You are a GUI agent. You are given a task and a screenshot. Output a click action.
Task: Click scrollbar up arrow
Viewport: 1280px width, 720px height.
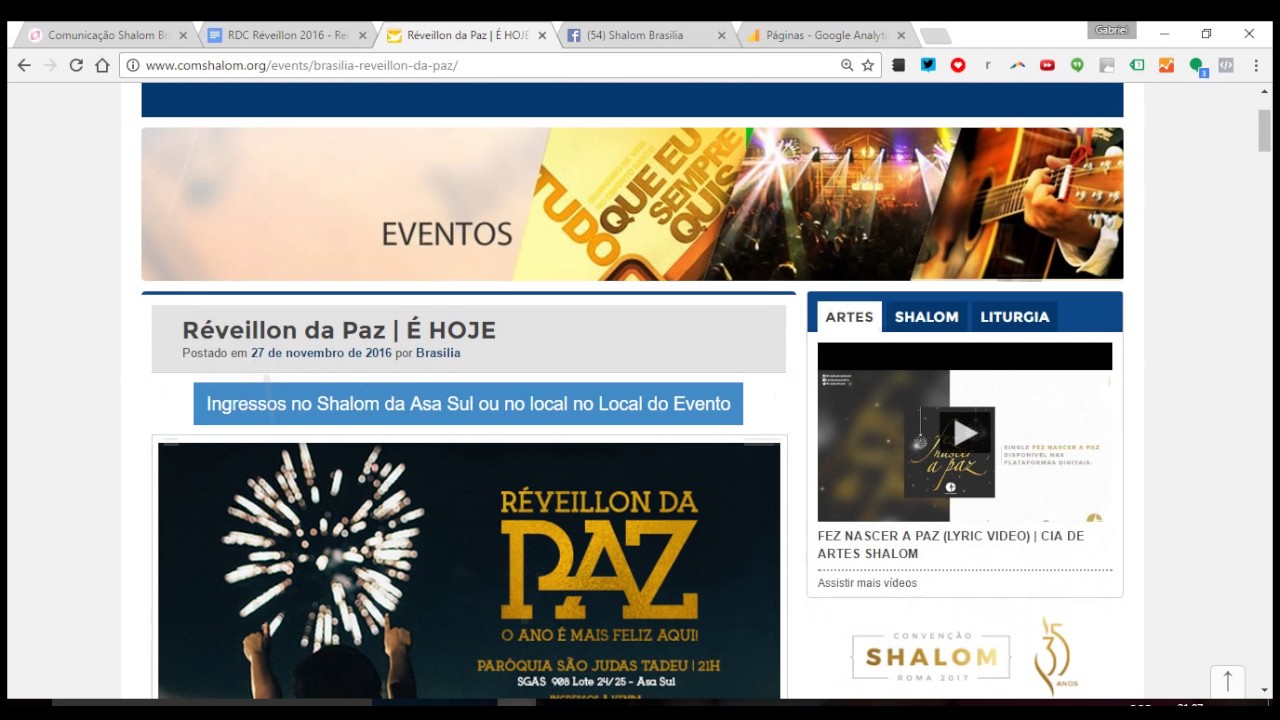pyautogui.click(x=1264, y=91)
